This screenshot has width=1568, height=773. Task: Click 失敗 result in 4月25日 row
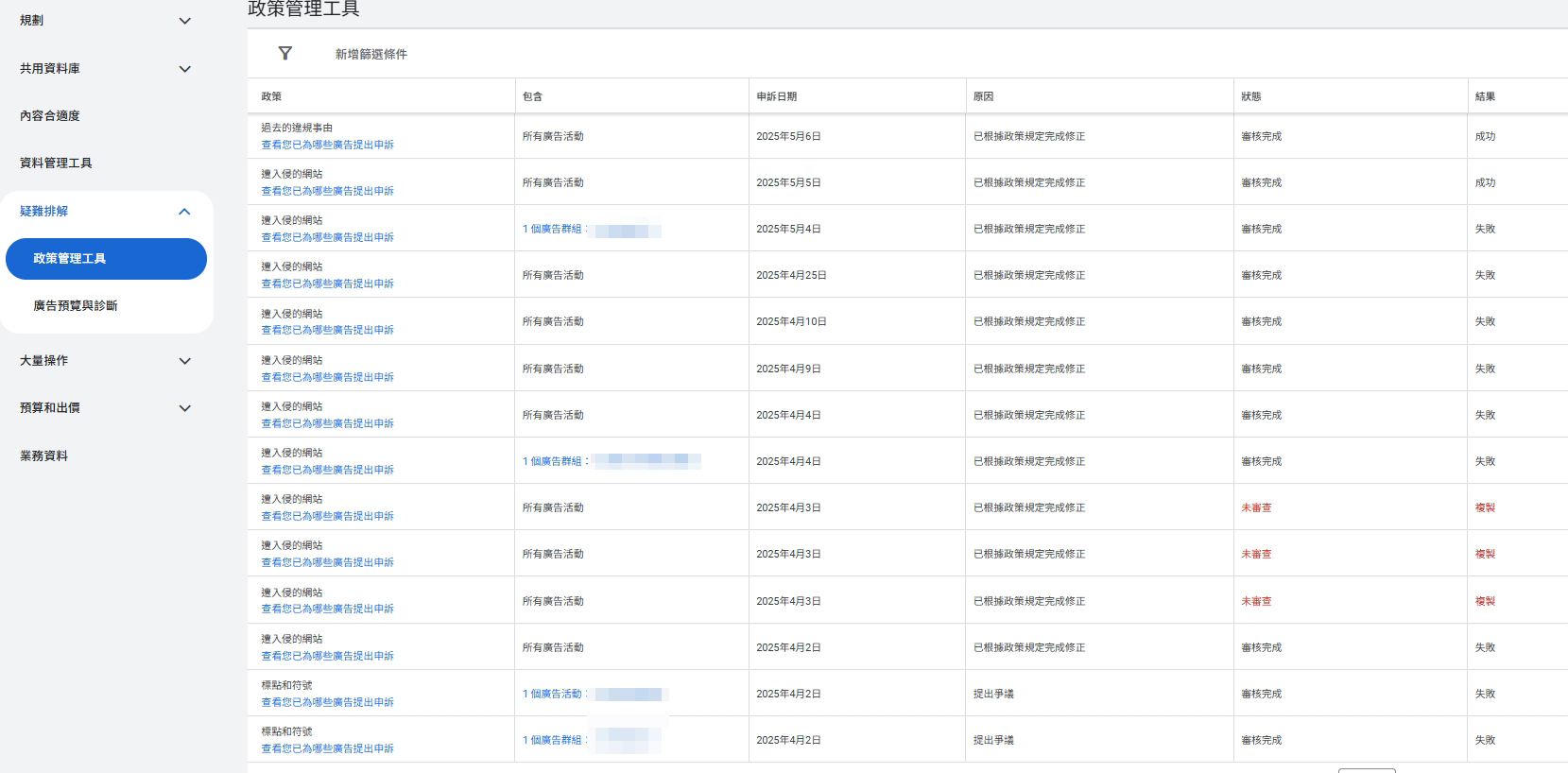pos(1485,275)
